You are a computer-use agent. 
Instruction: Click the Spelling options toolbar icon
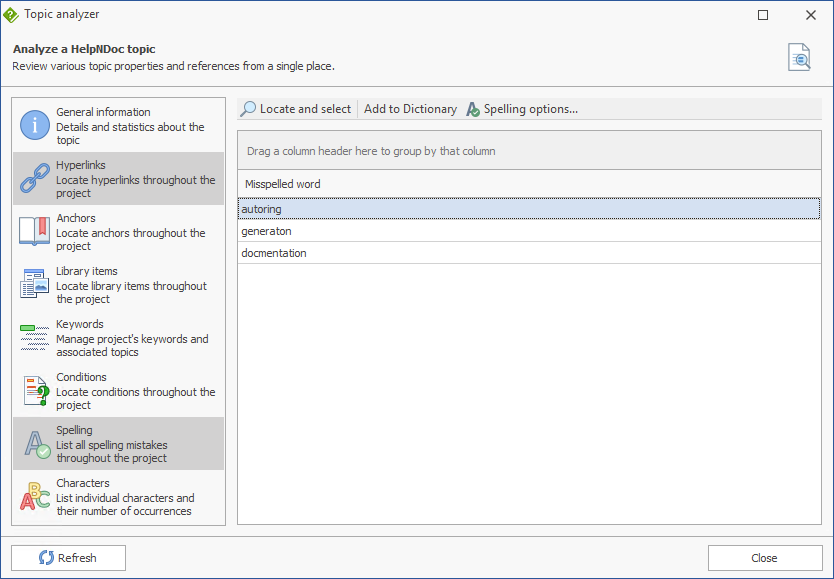(473, 110)
